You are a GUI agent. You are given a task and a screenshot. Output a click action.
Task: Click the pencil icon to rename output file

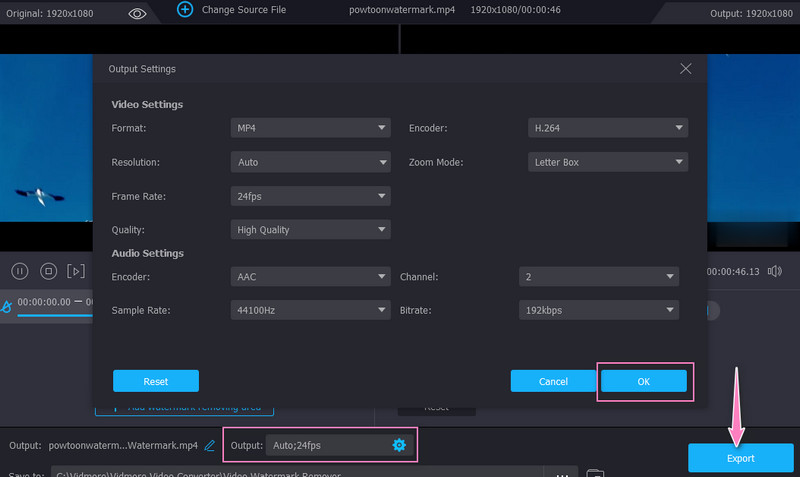210,445
